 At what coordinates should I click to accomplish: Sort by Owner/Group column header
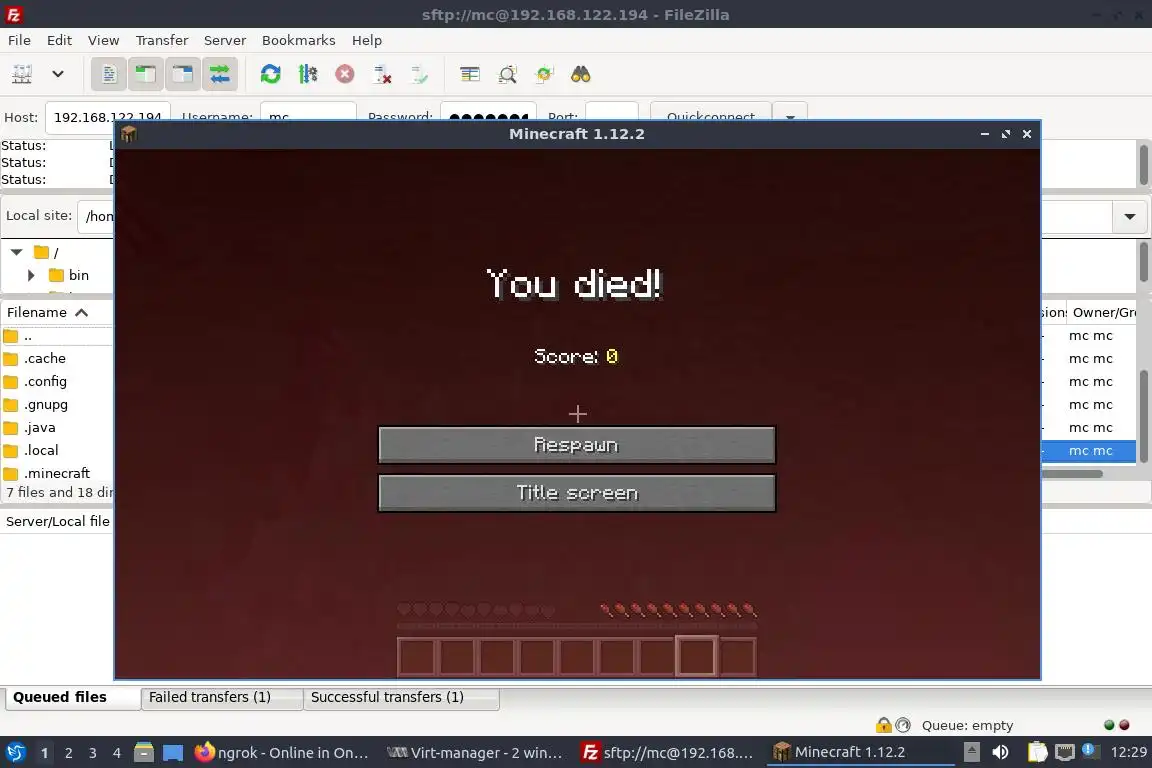click(1103, 312)
